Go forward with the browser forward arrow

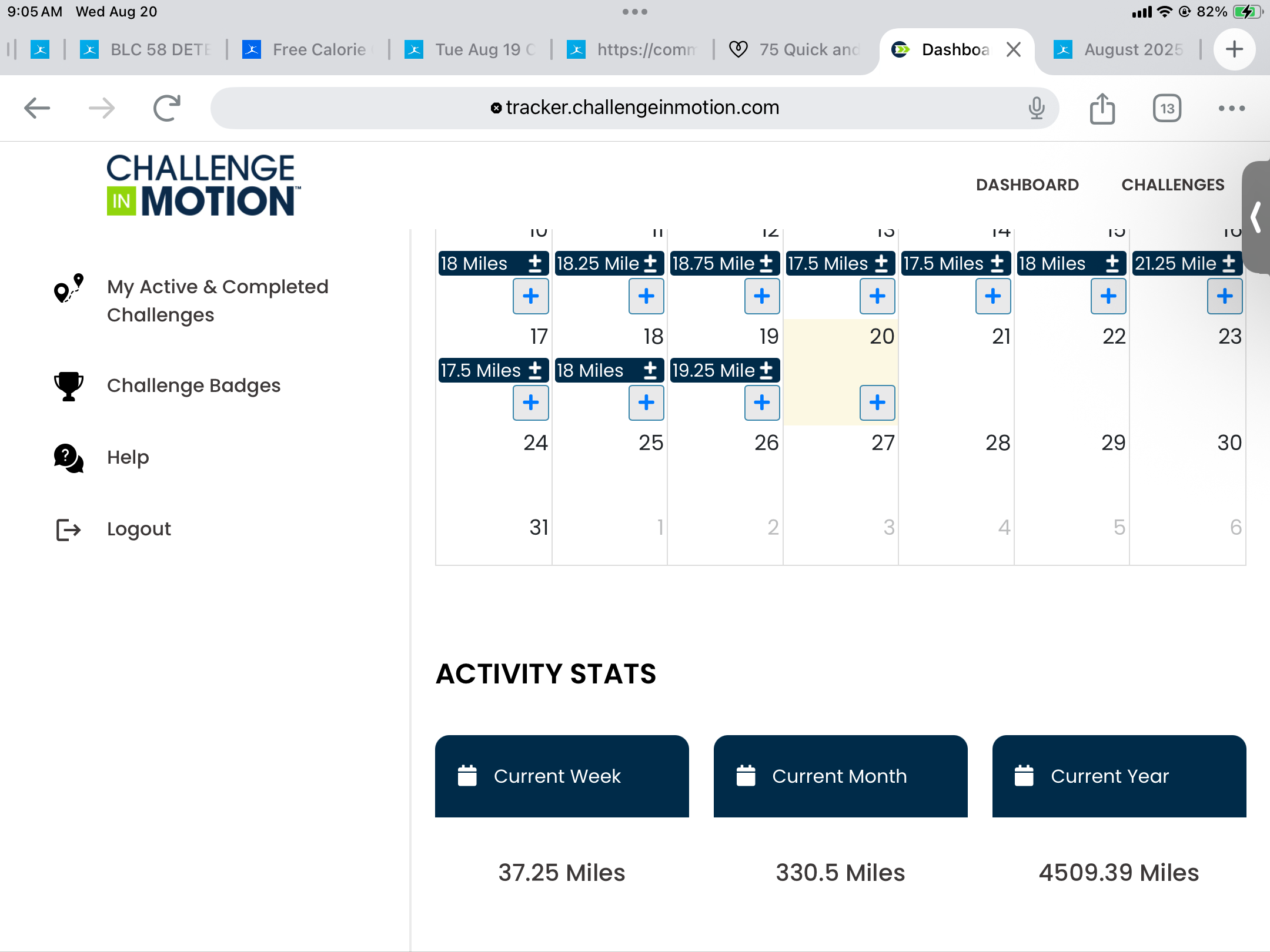(102, 108)
